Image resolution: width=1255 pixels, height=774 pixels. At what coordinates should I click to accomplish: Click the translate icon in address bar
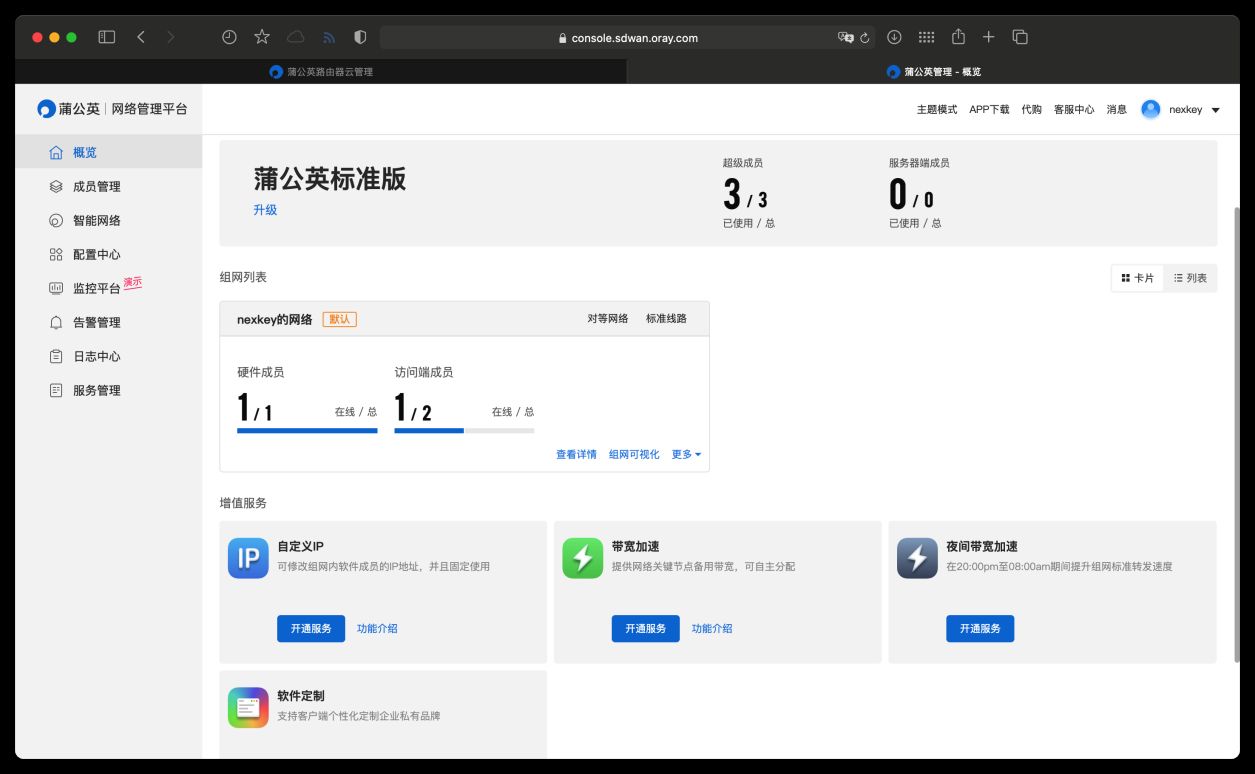click(x=846, y=38)
